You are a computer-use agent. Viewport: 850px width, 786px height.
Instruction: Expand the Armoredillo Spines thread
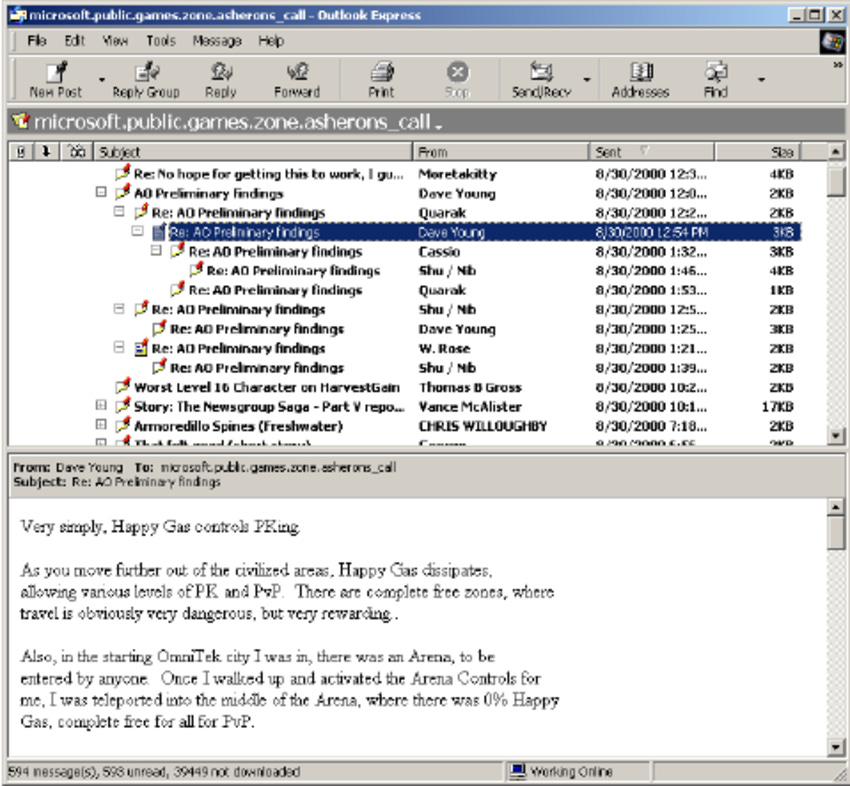(101, 424)
